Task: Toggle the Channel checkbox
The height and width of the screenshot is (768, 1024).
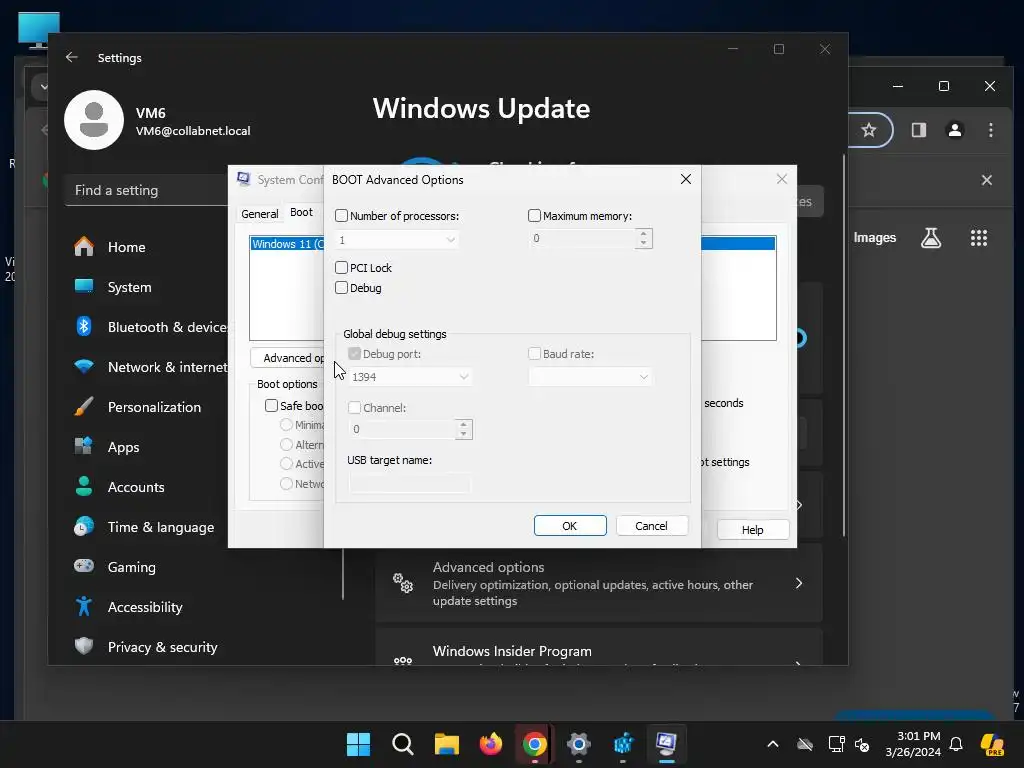Action: 355,408
